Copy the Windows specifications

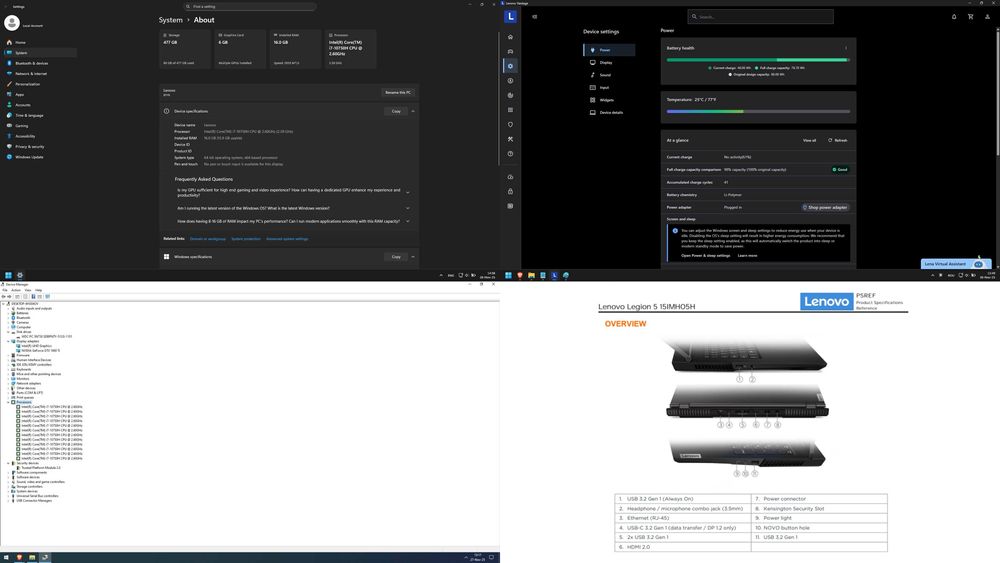(396, 257)
